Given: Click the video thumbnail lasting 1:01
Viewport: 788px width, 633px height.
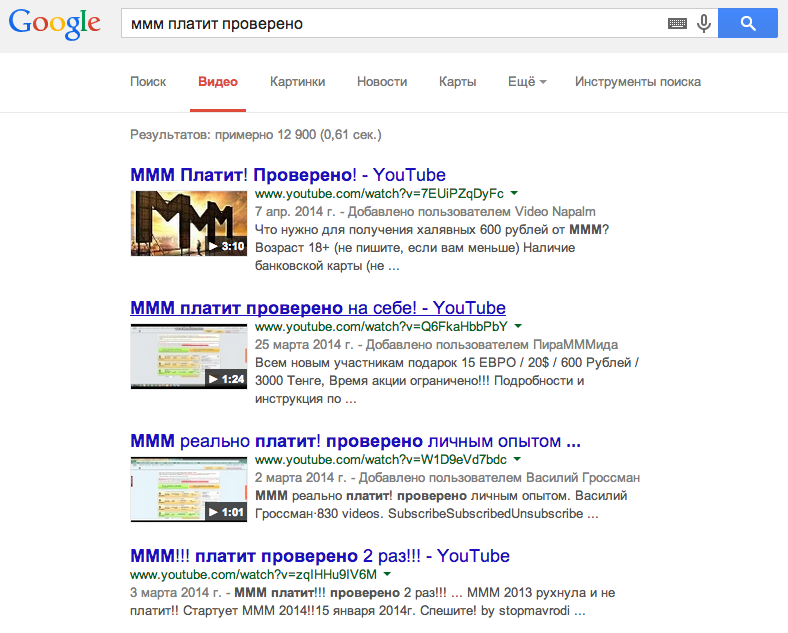Looking at the screenshot, I should tap(188, 489).
